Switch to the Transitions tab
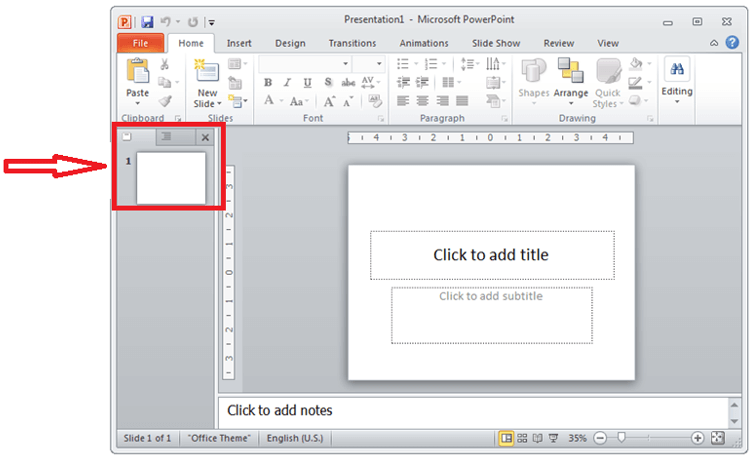The image size is (753, 462). pos(352,43)
